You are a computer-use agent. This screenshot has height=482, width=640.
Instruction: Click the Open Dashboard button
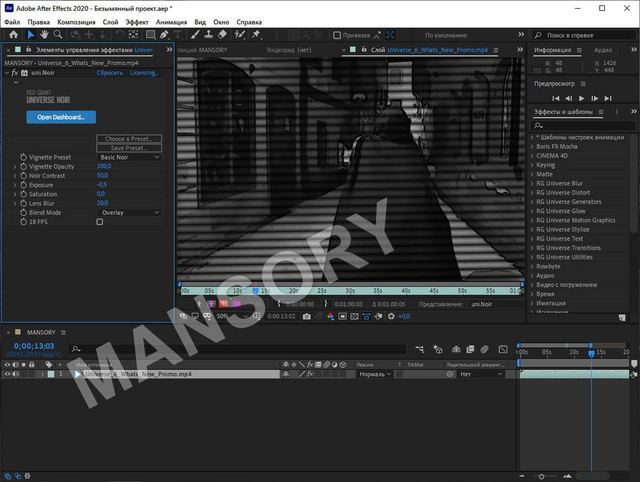click(x=60, y=117)
